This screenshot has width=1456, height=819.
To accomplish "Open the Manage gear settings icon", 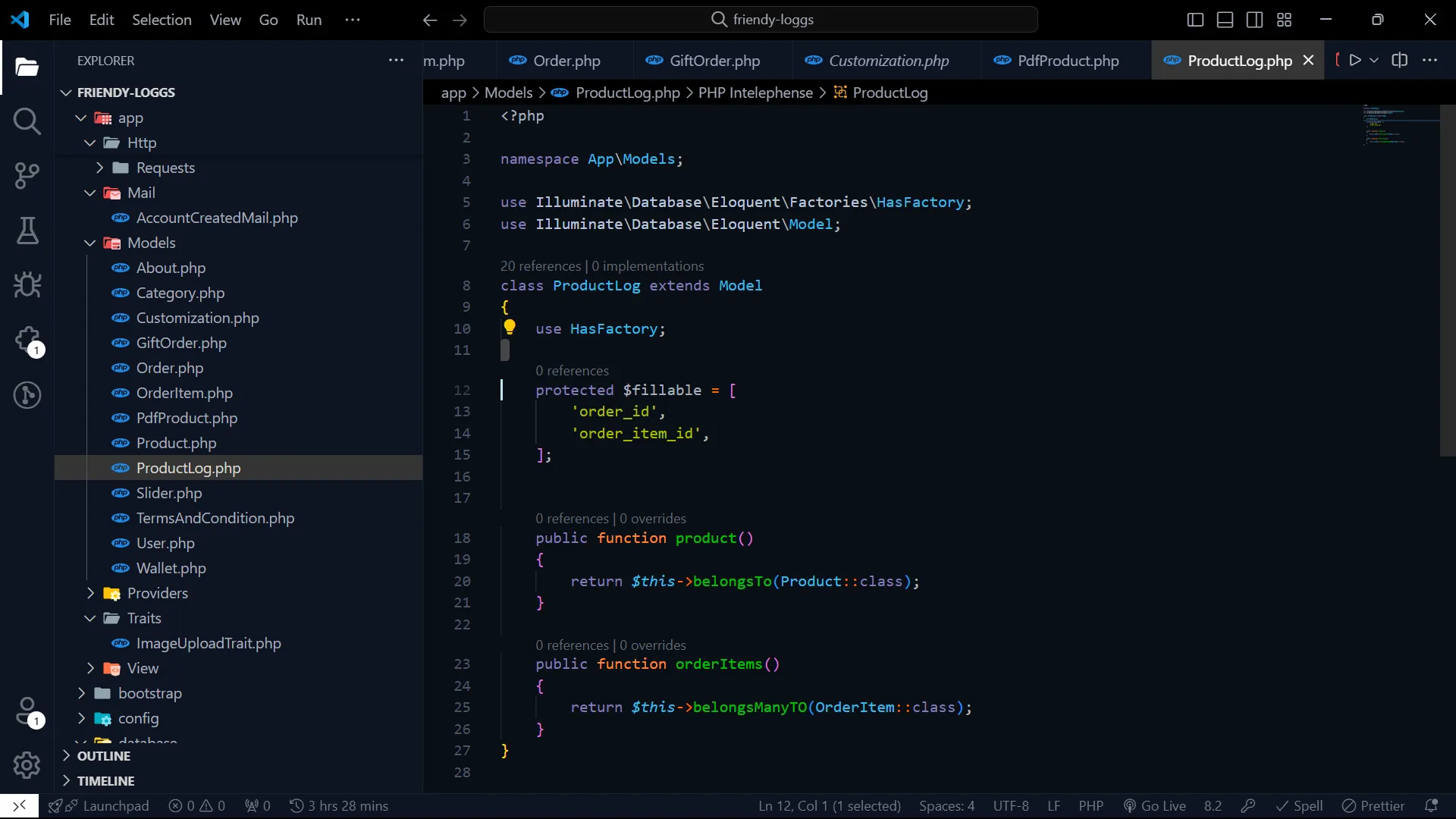I will [27, 765].
